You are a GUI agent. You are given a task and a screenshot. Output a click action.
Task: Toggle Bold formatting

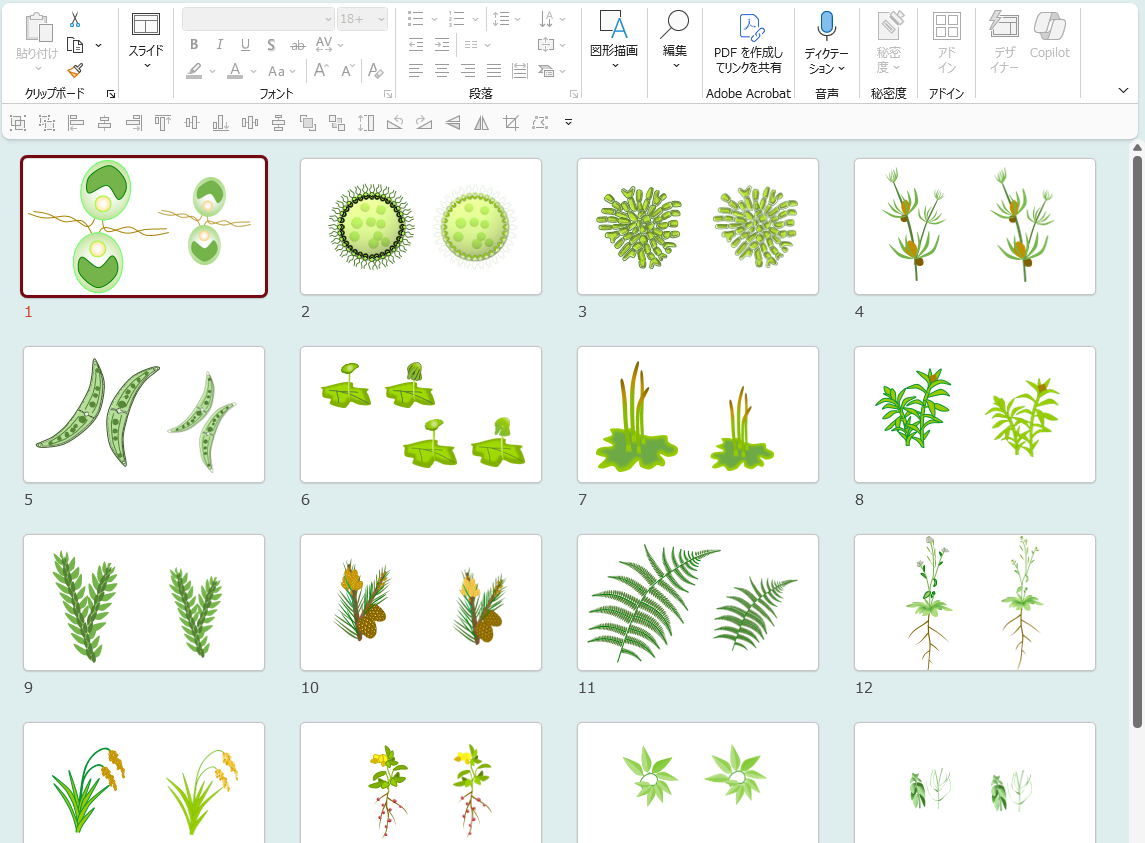(x=194, y=45)
